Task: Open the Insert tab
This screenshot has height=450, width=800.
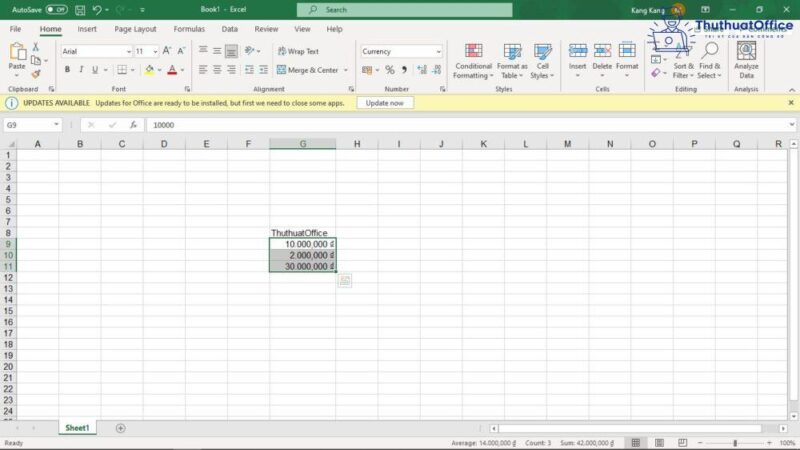Action: (x=87, y=29)
